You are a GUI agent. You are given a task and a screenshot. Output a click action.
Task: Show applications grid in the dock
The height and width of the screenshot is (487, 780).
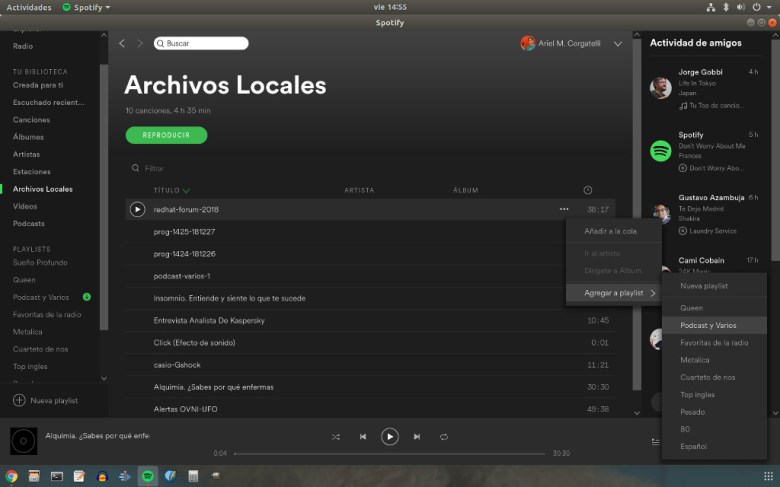pyautogui.click(x=769, y=476)
